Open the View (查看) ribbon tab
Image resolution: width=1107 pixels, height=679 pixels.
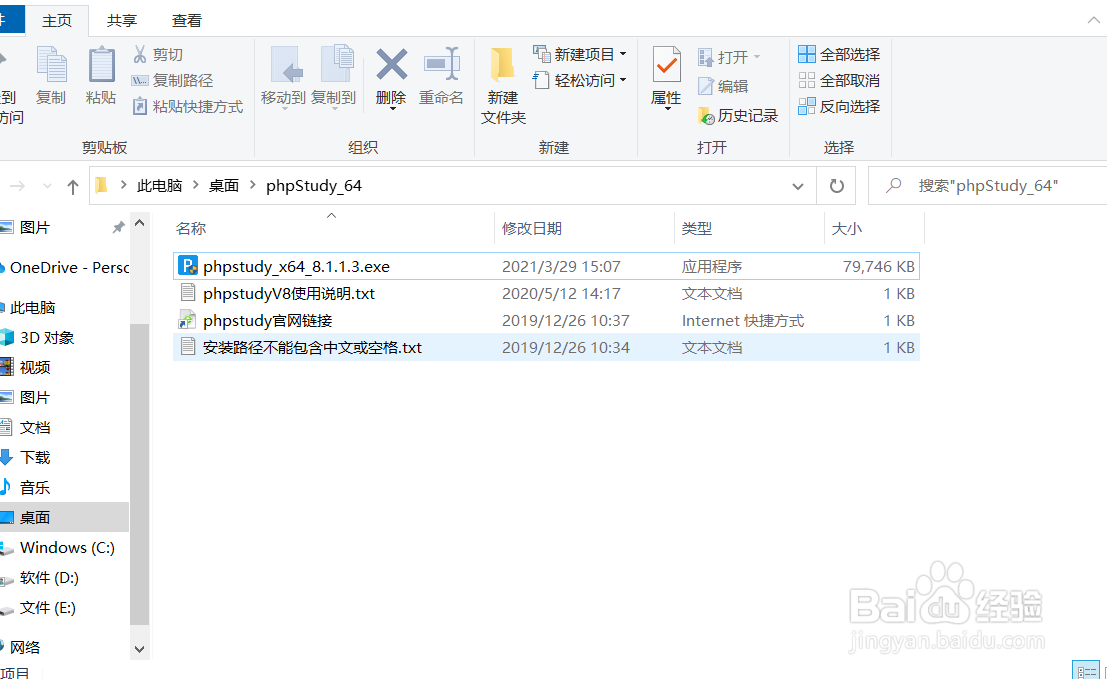(186, 20)
